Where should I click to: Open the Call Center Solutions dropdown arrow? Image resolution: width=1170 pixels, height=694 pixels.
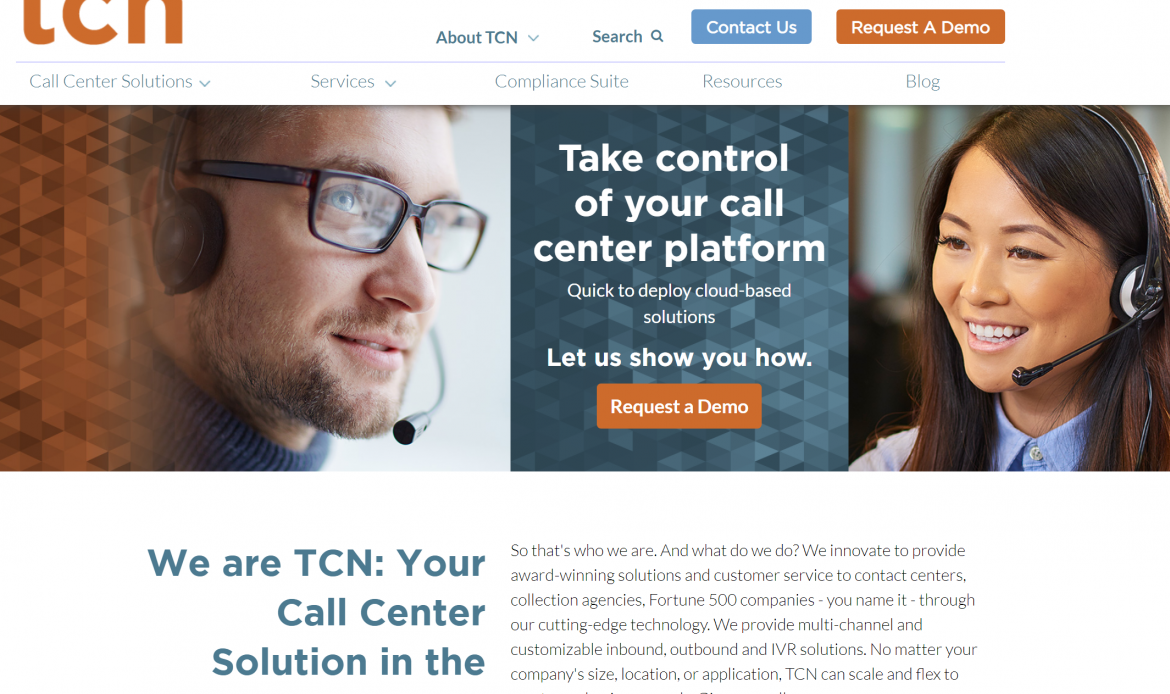pyautogui.click(x=204, y=84)
